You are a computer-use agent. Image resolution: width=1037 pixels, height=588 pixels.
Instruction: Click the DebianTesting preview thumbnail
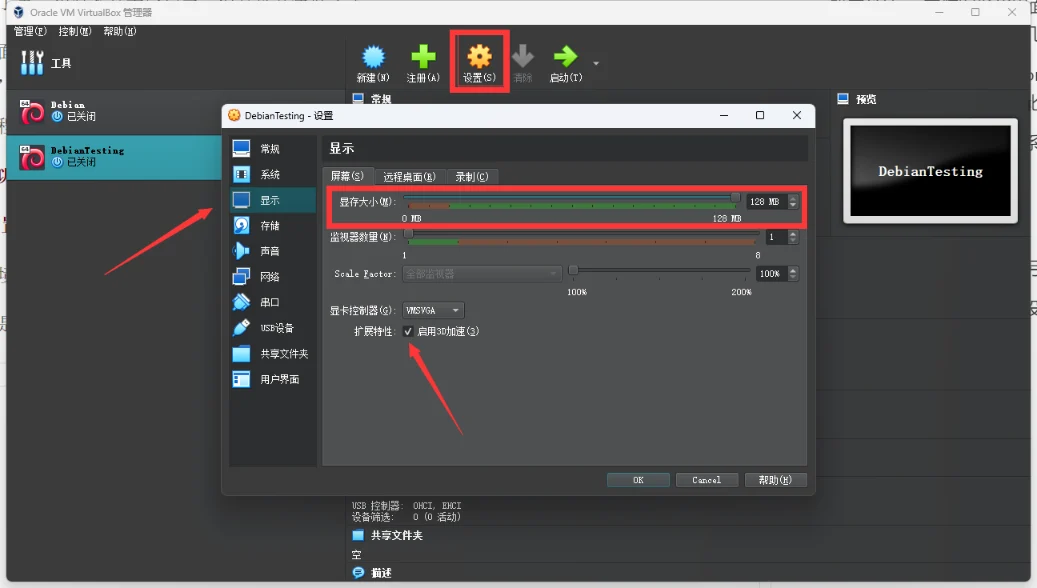click(930, 171)
